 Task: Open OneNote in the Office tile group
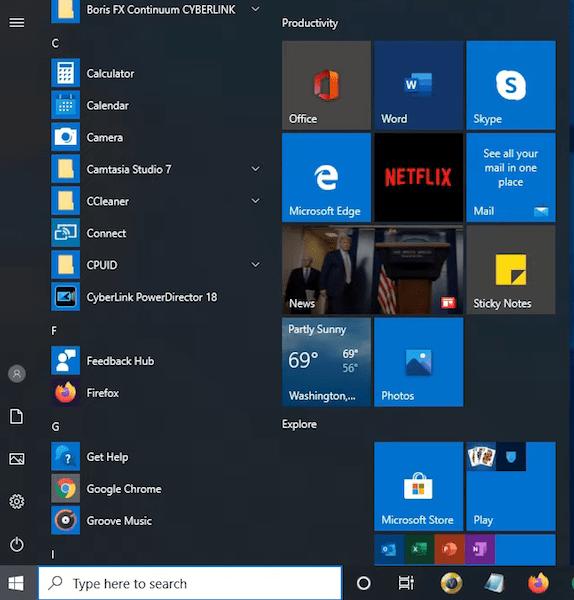tap(480, 549)
